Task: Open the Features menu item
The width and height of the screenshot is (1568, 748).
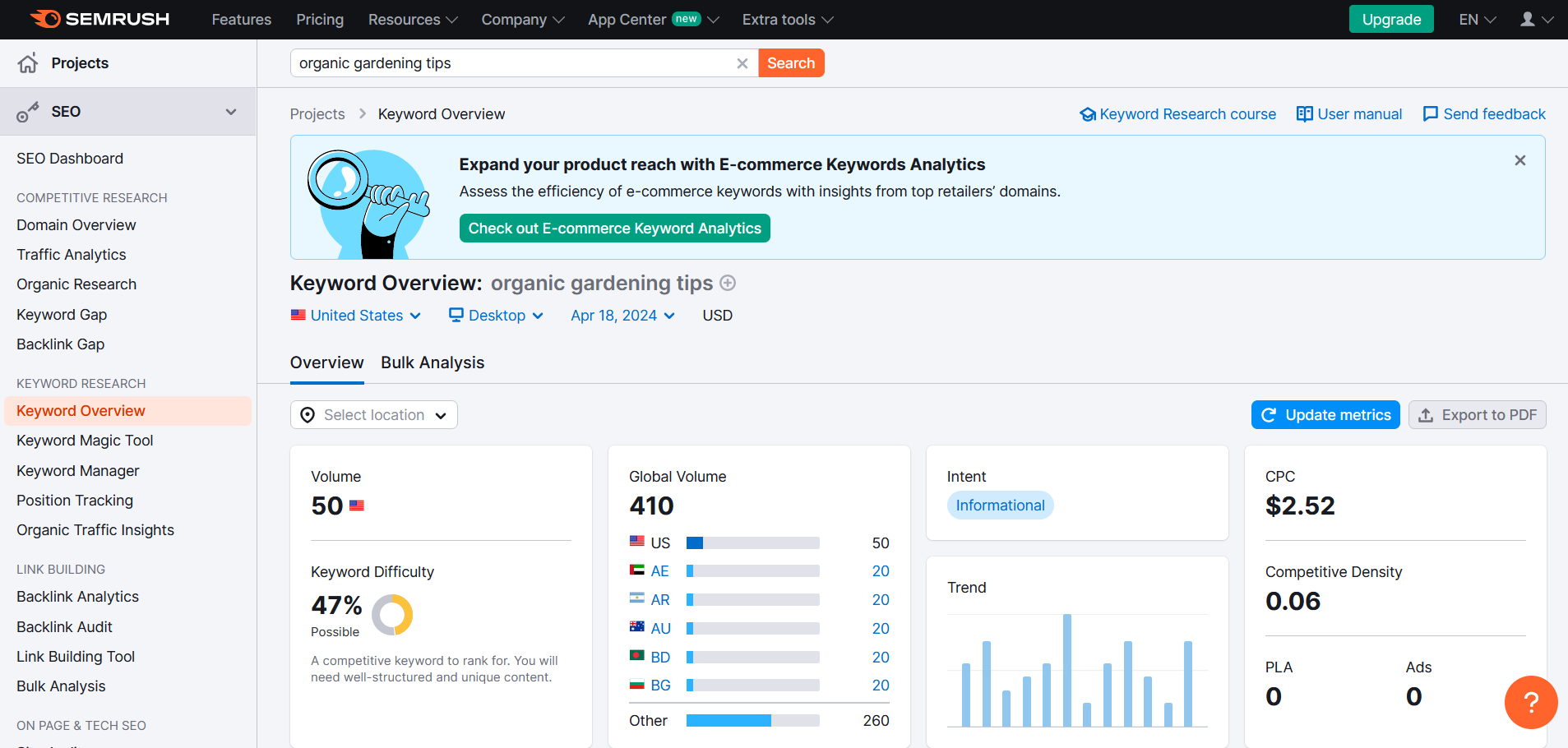Action: (242, 19)
